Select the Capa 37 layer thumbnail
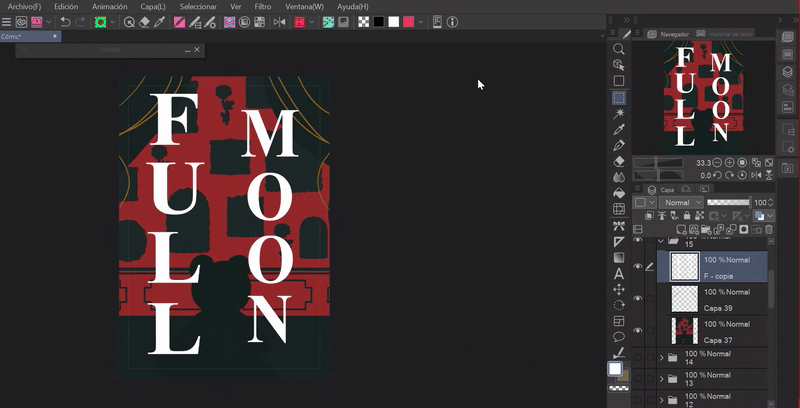The width and height of the screenshot is (800, 408). click(684, 329)
